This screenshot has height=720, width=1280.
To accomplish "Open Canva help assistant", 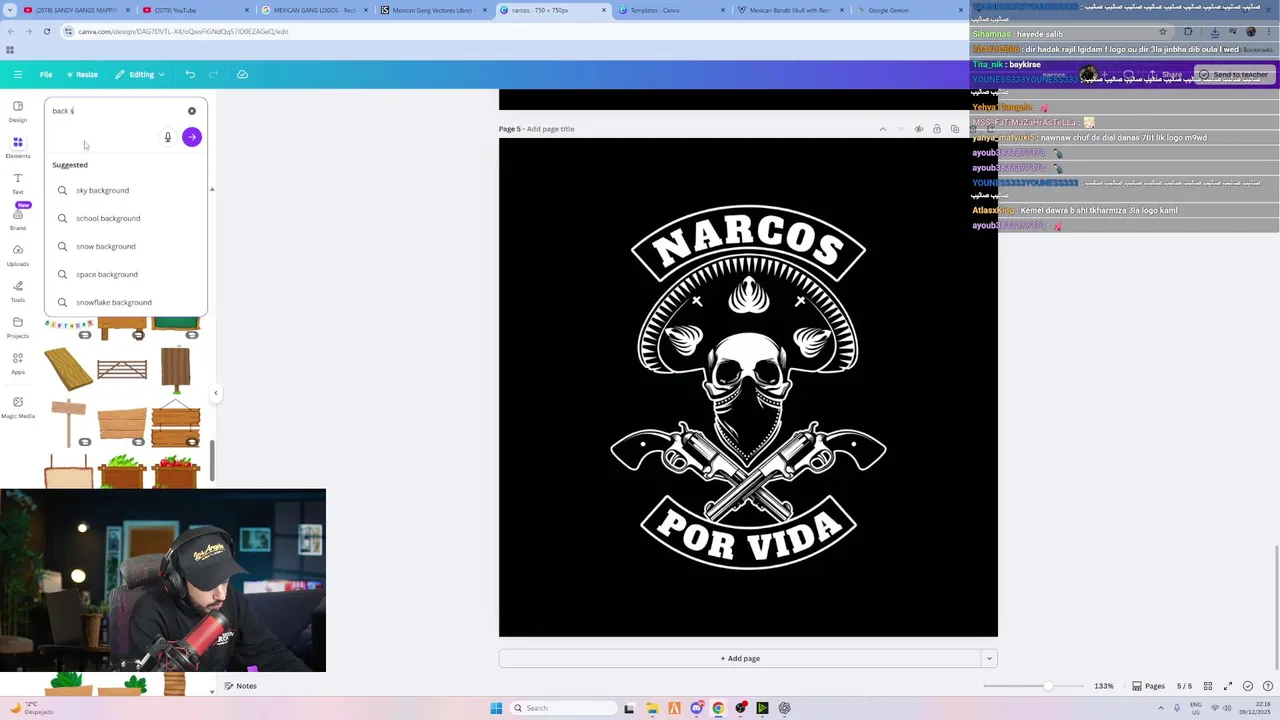I will point(1266,686).
